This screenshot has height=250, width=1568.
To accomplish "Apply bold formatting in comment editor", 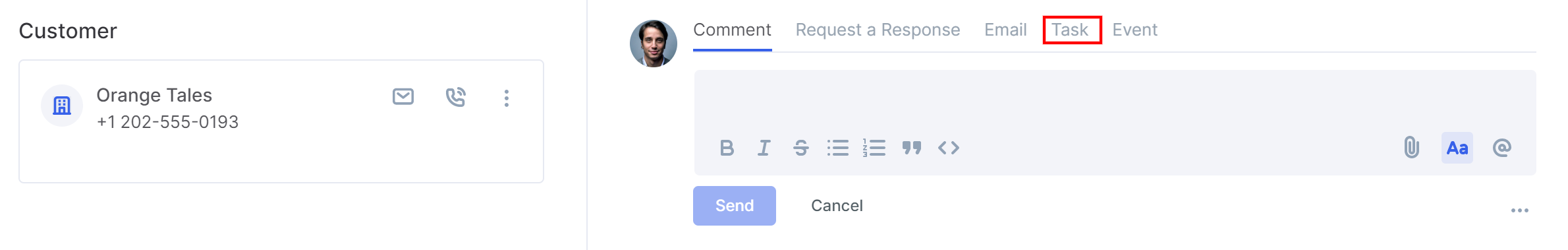I will (727, 148).
